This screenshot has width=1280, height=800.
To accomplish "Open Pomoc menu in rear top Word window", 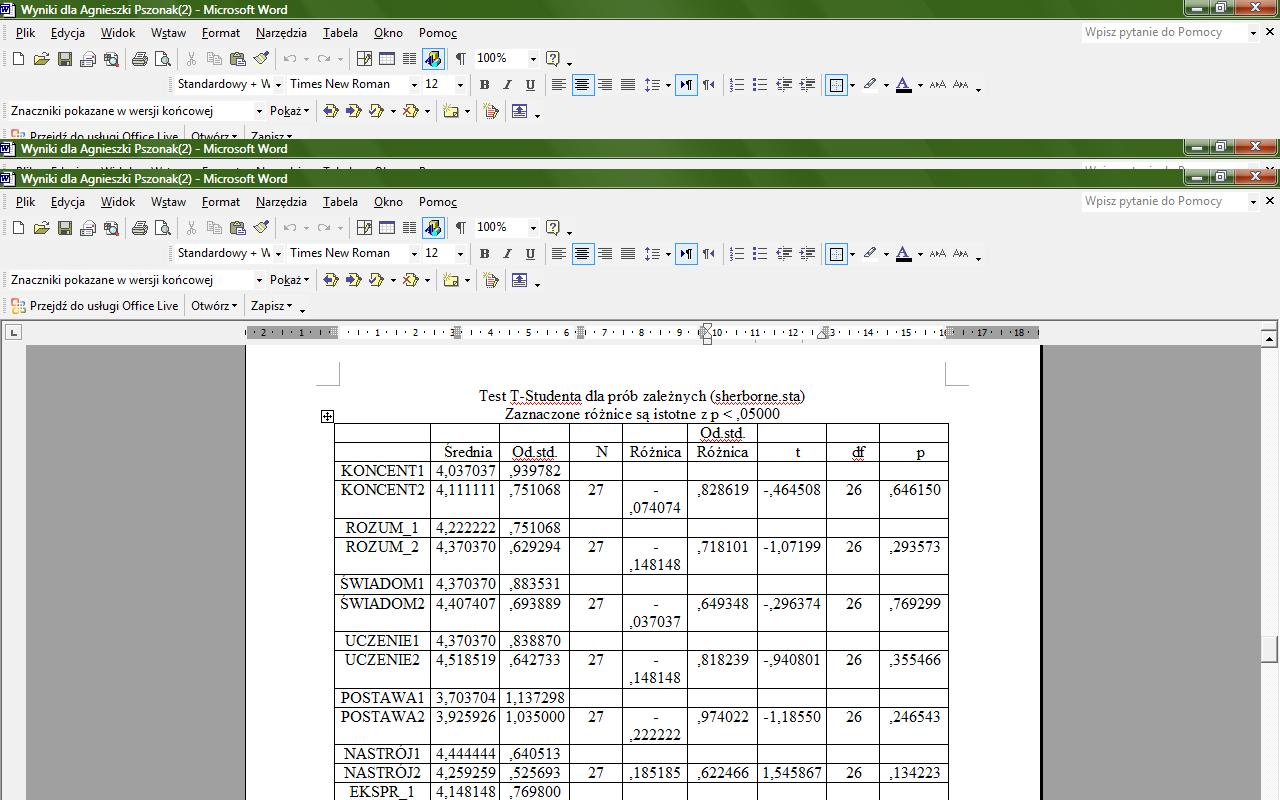I will [x=438, y=33].
